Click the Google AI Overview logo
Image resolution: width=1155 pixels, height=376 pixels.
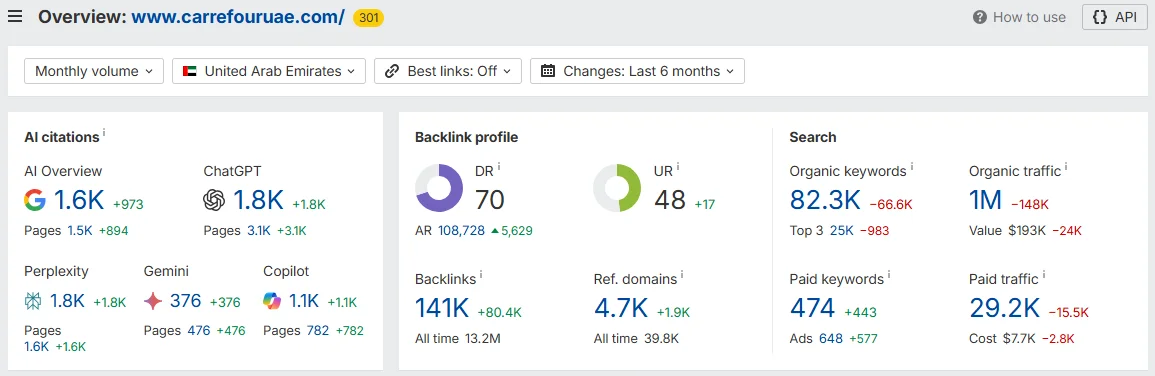(35, 200)
